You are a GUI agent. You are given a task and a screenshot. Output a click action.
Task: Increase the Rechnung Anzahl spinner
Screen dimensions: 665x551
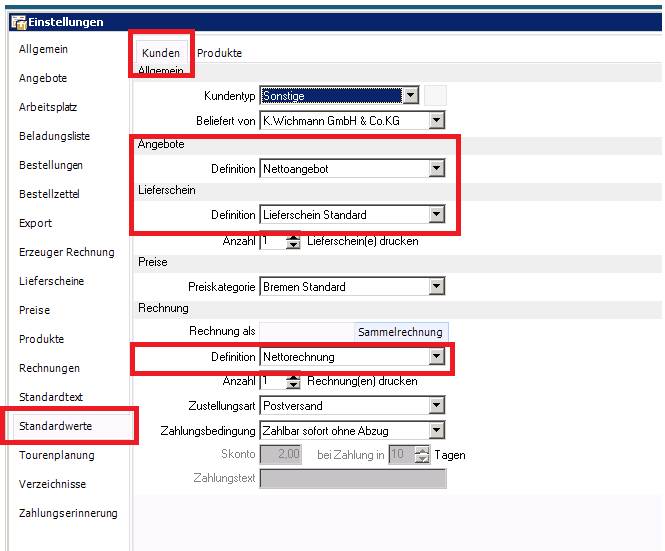293,378
